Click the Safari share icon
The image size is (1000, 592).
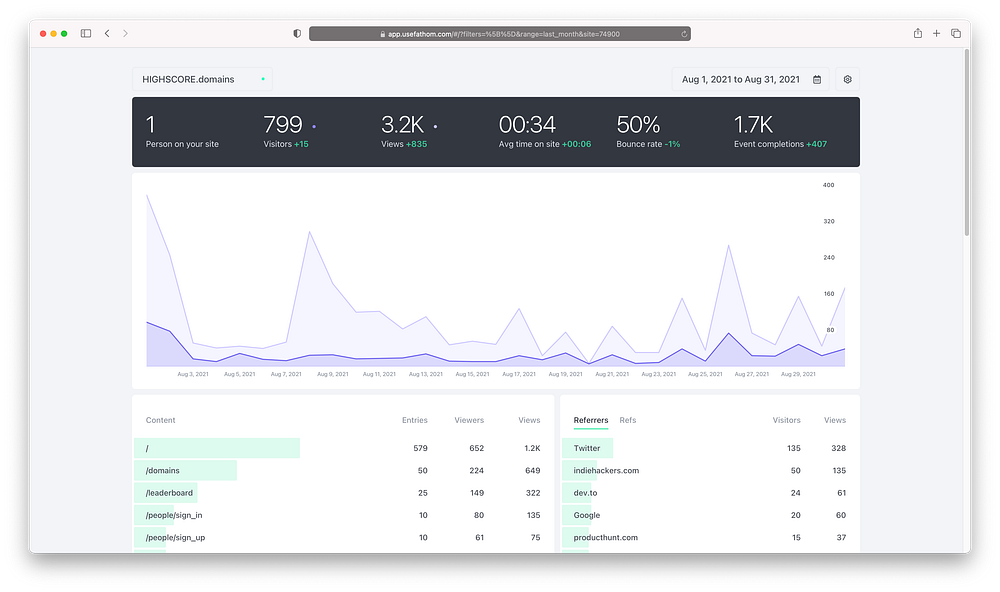(x=918, y=33)
